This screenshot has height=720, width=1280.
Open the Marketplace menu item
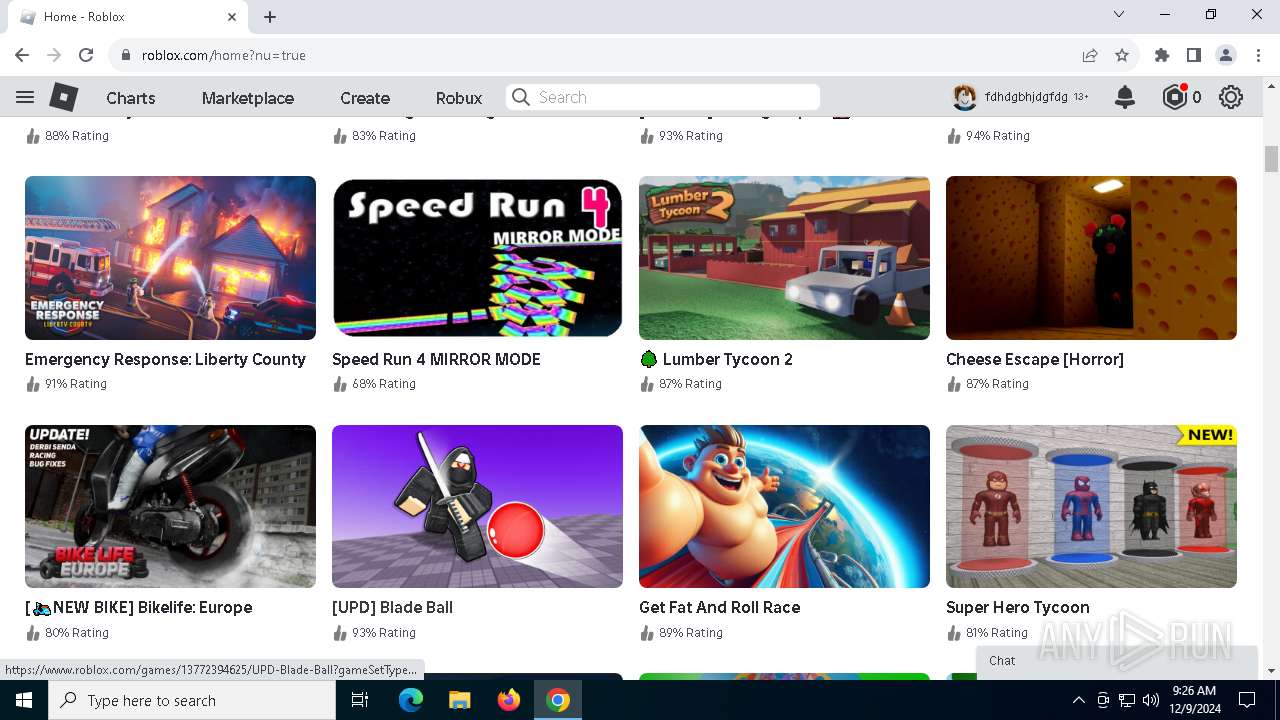click(x=248, y=98)
